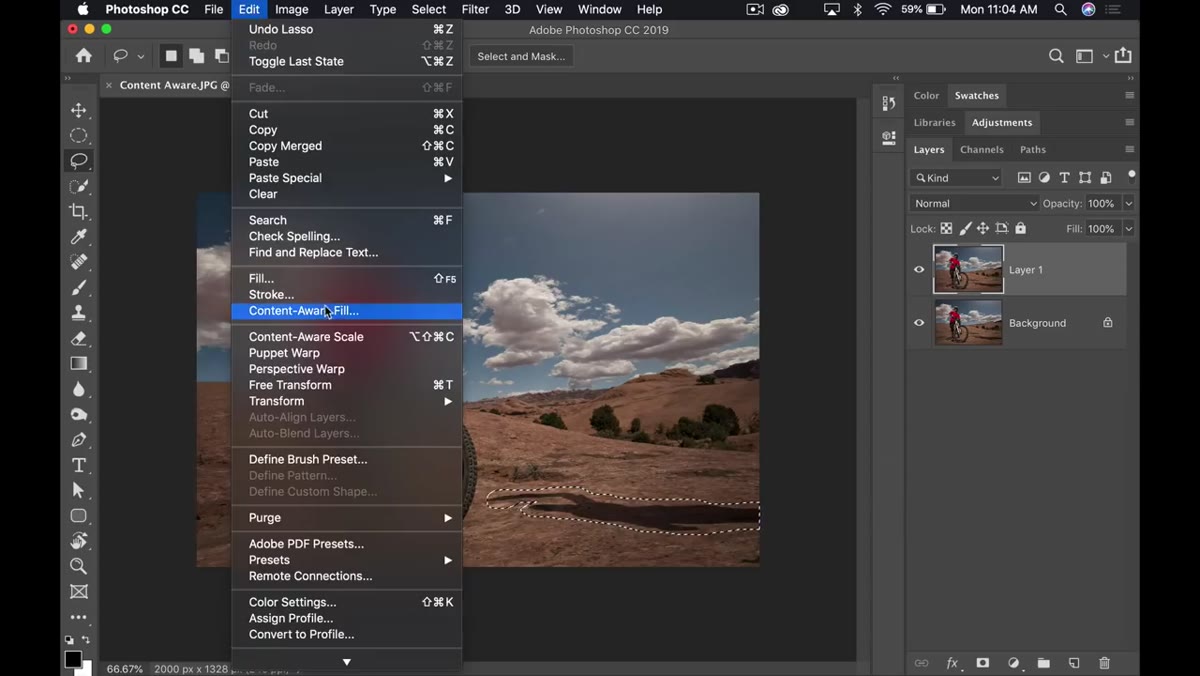Select the Layer 1 thumbnail
The height and width of the screenshot is (676, 1200).
pos(968,269)
